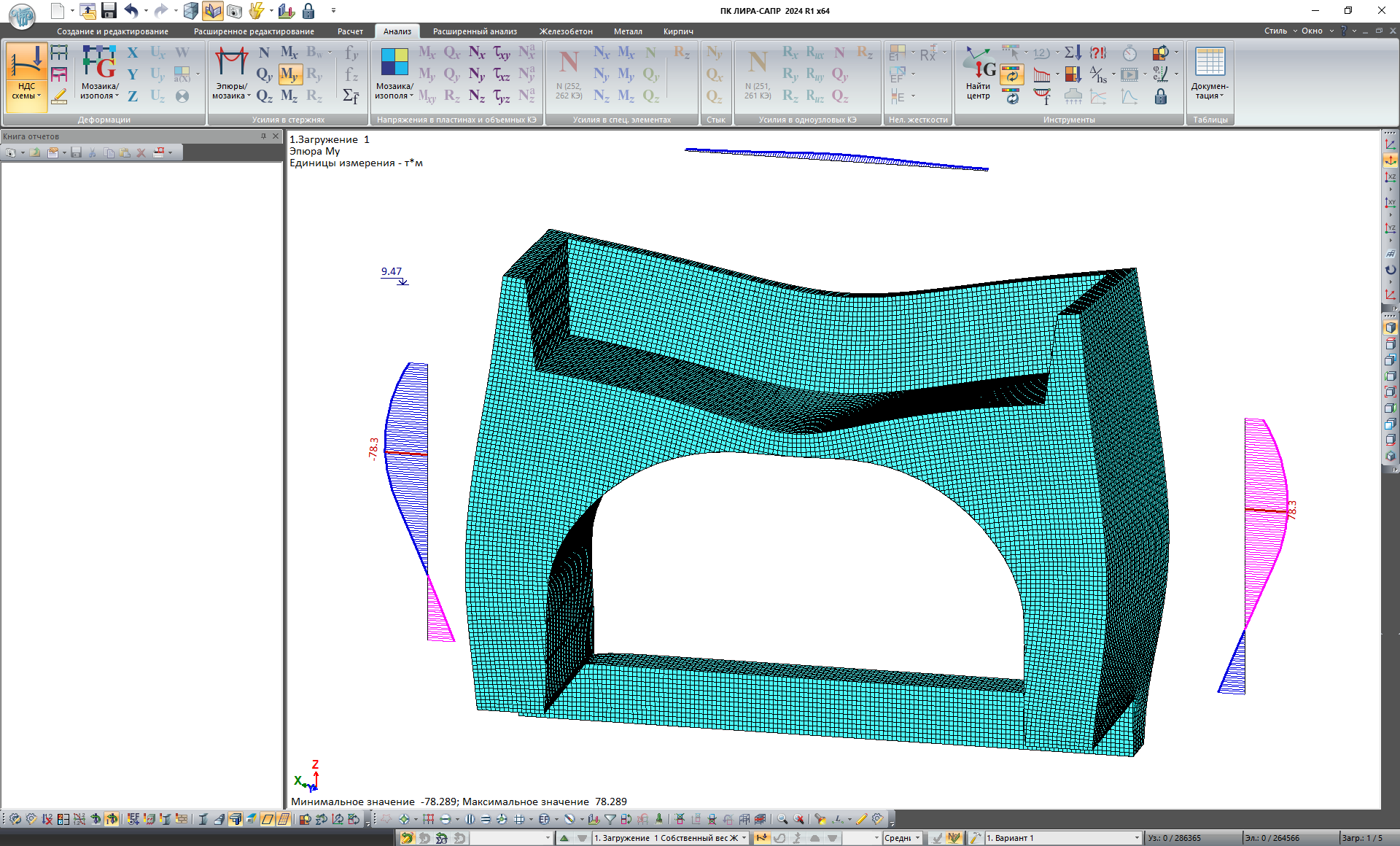Open the Стиль menu
This screenshot has height=846, width=1400.
coord(1275,31)
